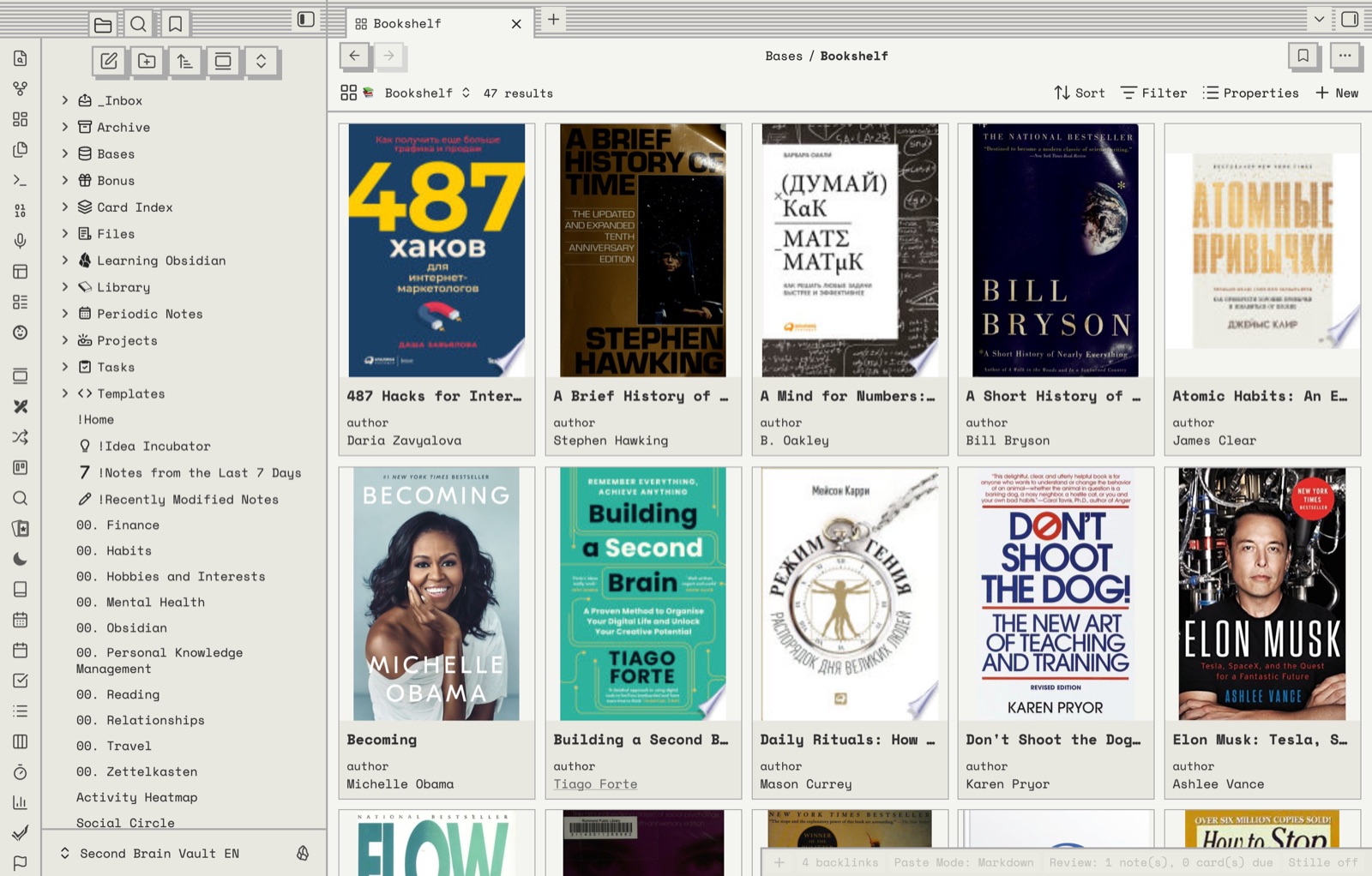The width and height of the screenshot is (1372, 876).
Task: Click the book icon in left ribbon
Action: click(x=21, y=590)
